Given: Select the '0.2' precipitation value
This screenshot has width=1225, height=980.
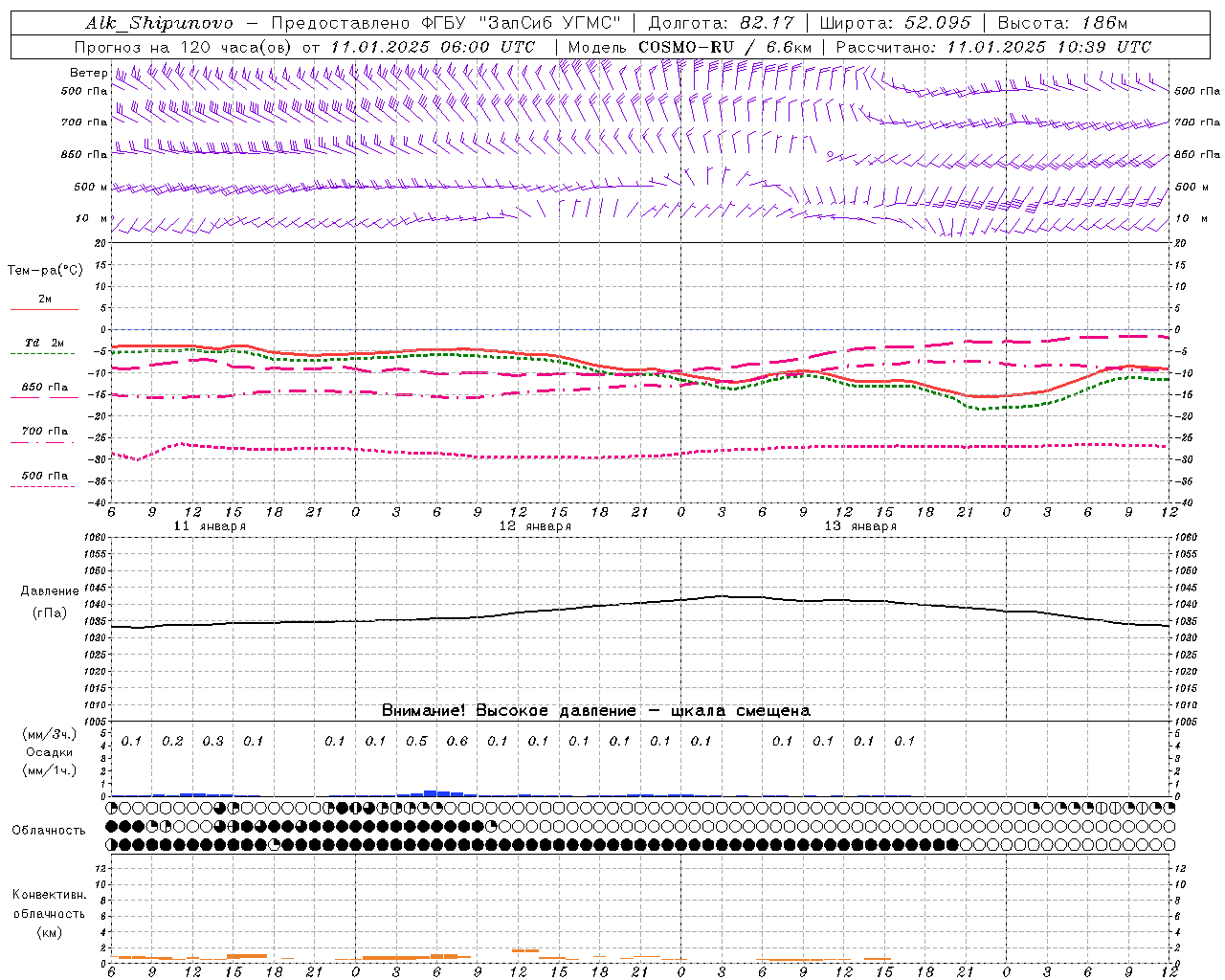Looking at the screenshot, I should pos(172,741).
